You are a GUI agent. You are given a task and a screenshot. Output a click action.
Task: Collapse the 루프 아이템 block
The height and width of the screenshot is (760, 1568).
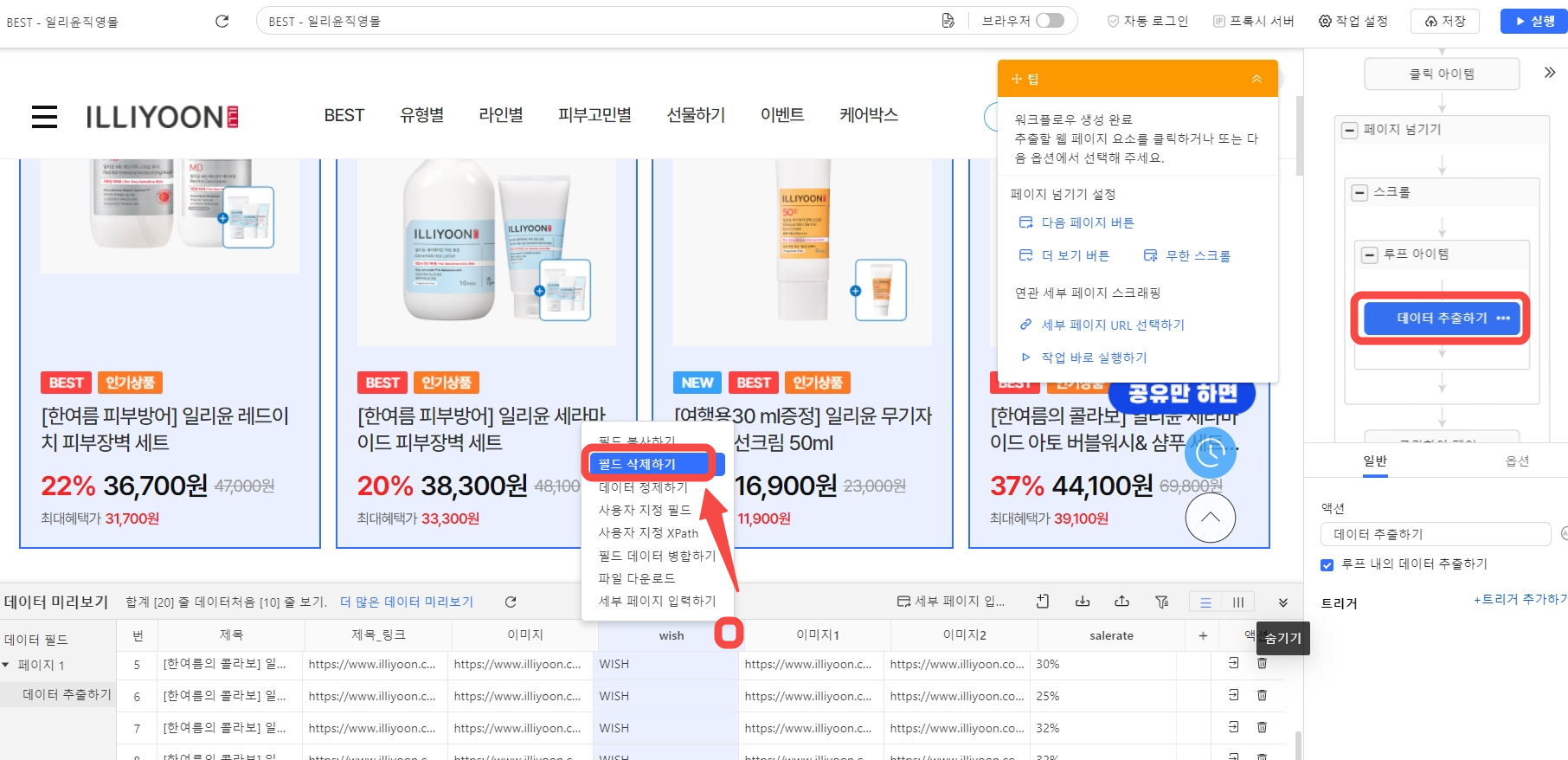point(1369,254)
